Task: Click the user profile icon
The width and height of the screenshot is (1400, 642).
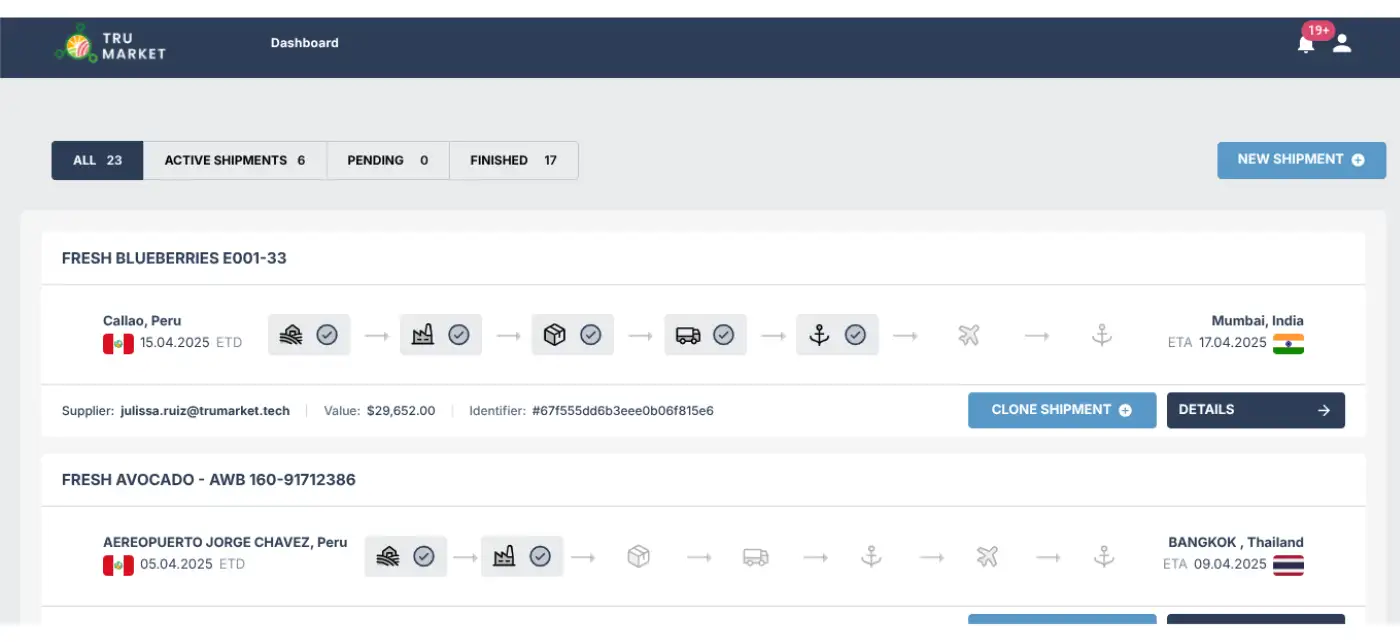Action: pyautogui.click(x=1342, y=43)
